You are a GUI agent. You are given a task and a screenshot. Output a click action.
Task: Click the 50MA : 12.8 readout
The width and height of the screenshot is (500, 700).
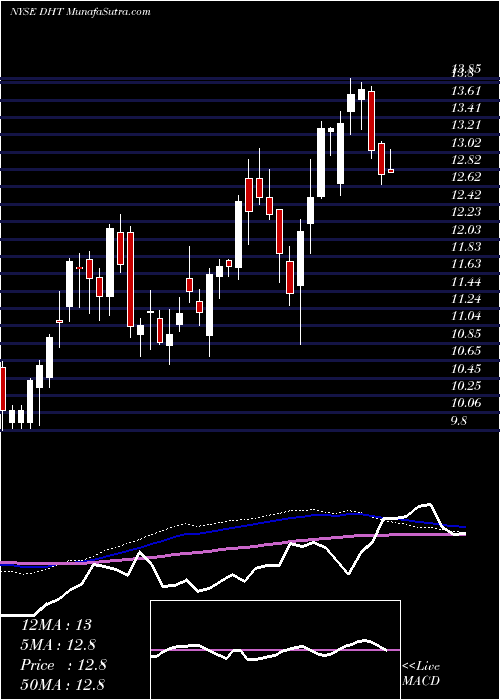(x=63, y=685)
